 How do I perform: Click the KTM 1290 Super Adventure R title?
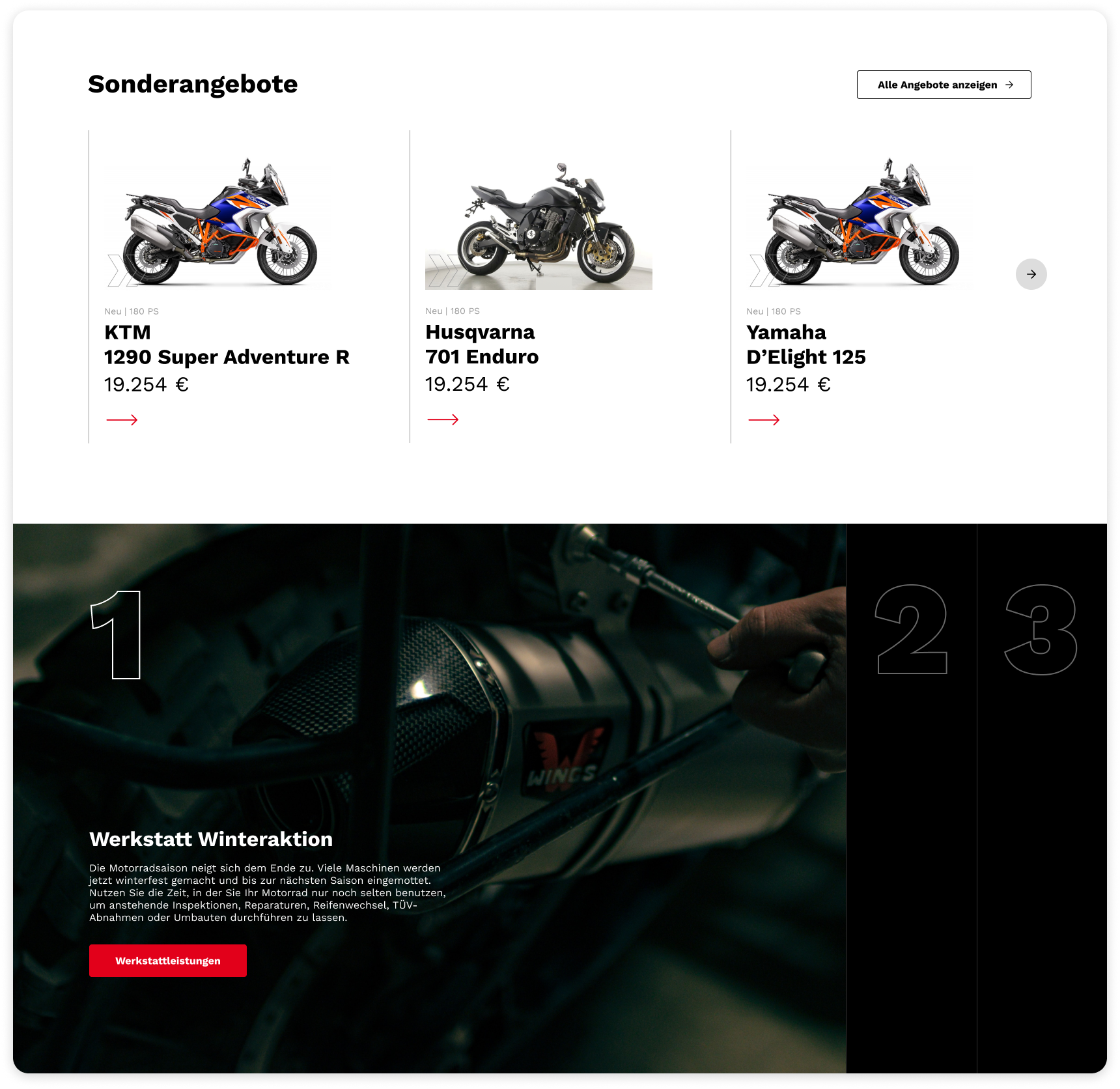tap(227, 345)
